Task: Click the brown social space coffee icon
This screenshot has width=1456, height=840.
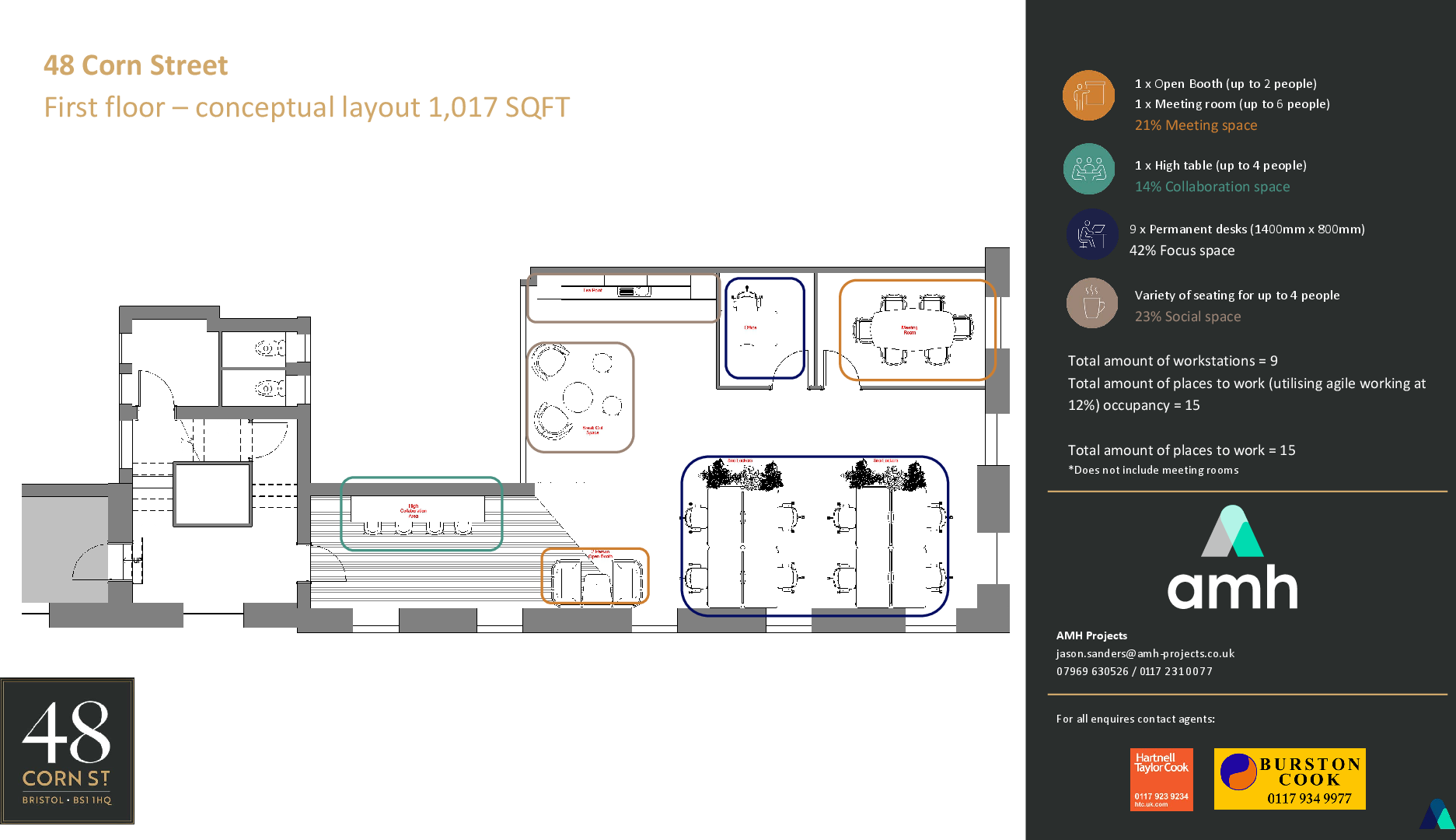Action: coord(1091,303)
